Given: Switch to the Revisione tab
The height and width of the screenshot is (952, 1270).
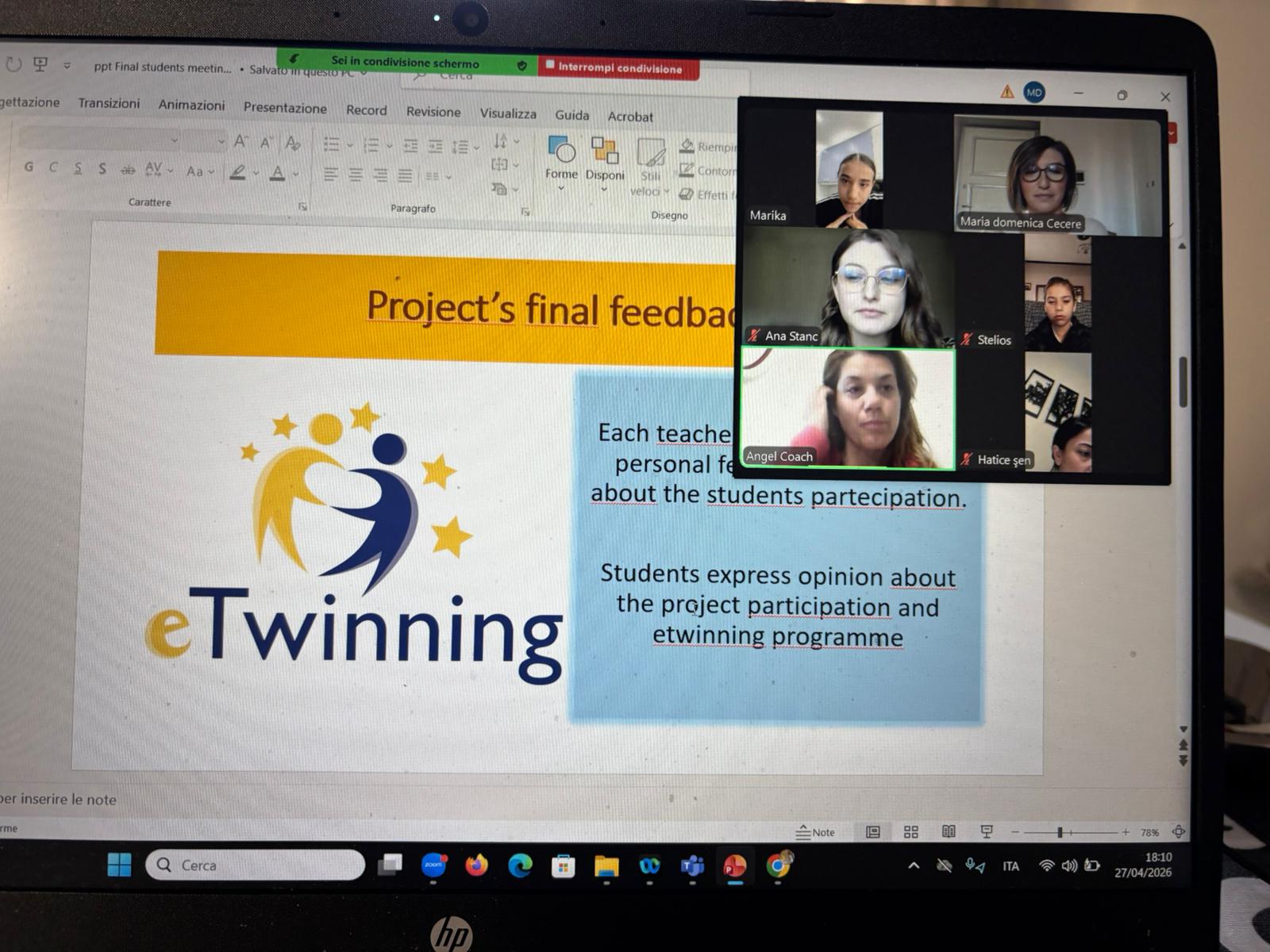Looking at the screenshot, I should [433, 112].
